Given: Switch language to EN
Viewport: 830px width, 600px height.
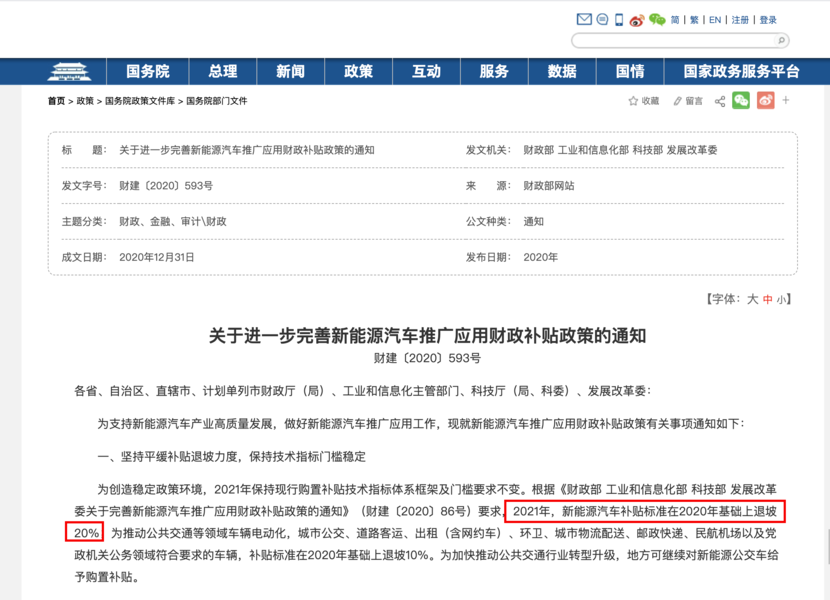Looking at the screenshot, I should [715, 20].
